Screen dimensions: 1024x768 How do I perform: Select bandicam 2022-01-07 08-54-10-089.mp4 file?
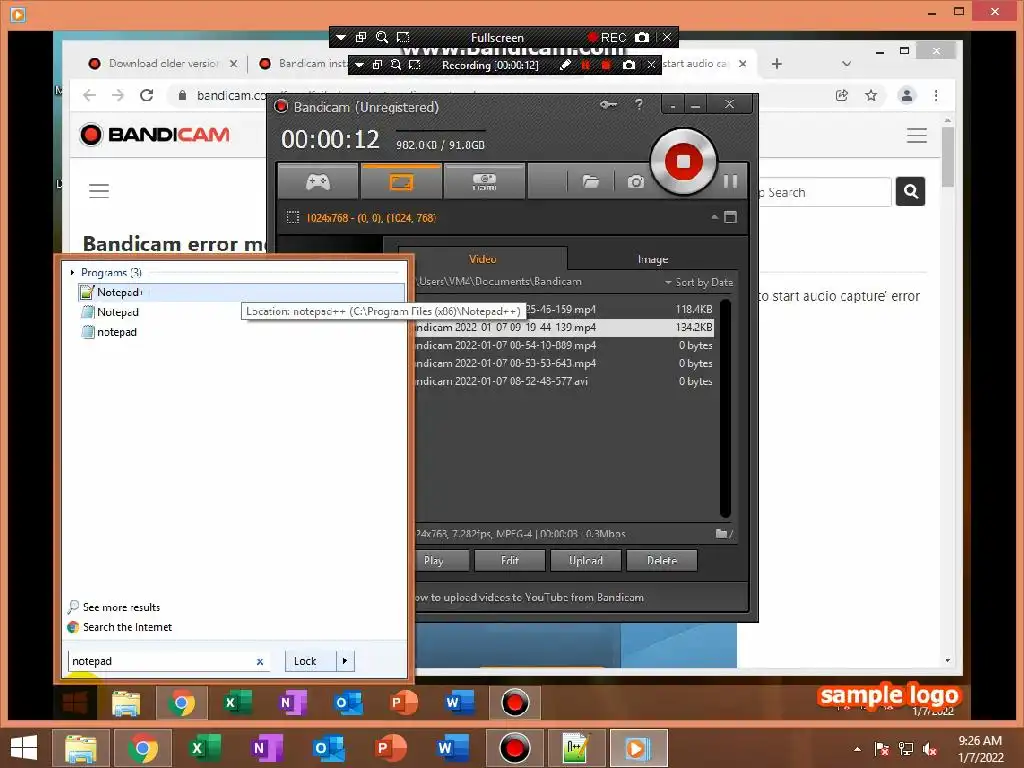tap(564, 345)
